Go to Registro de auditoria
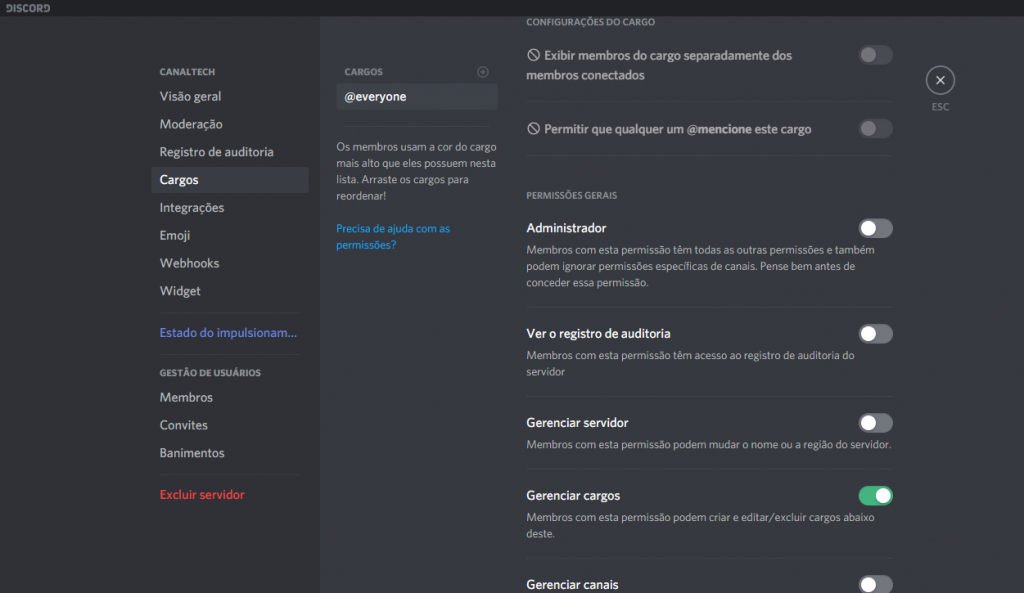Image resolution: width=1024 pixels, height=593 pixels. click(230, 152)
